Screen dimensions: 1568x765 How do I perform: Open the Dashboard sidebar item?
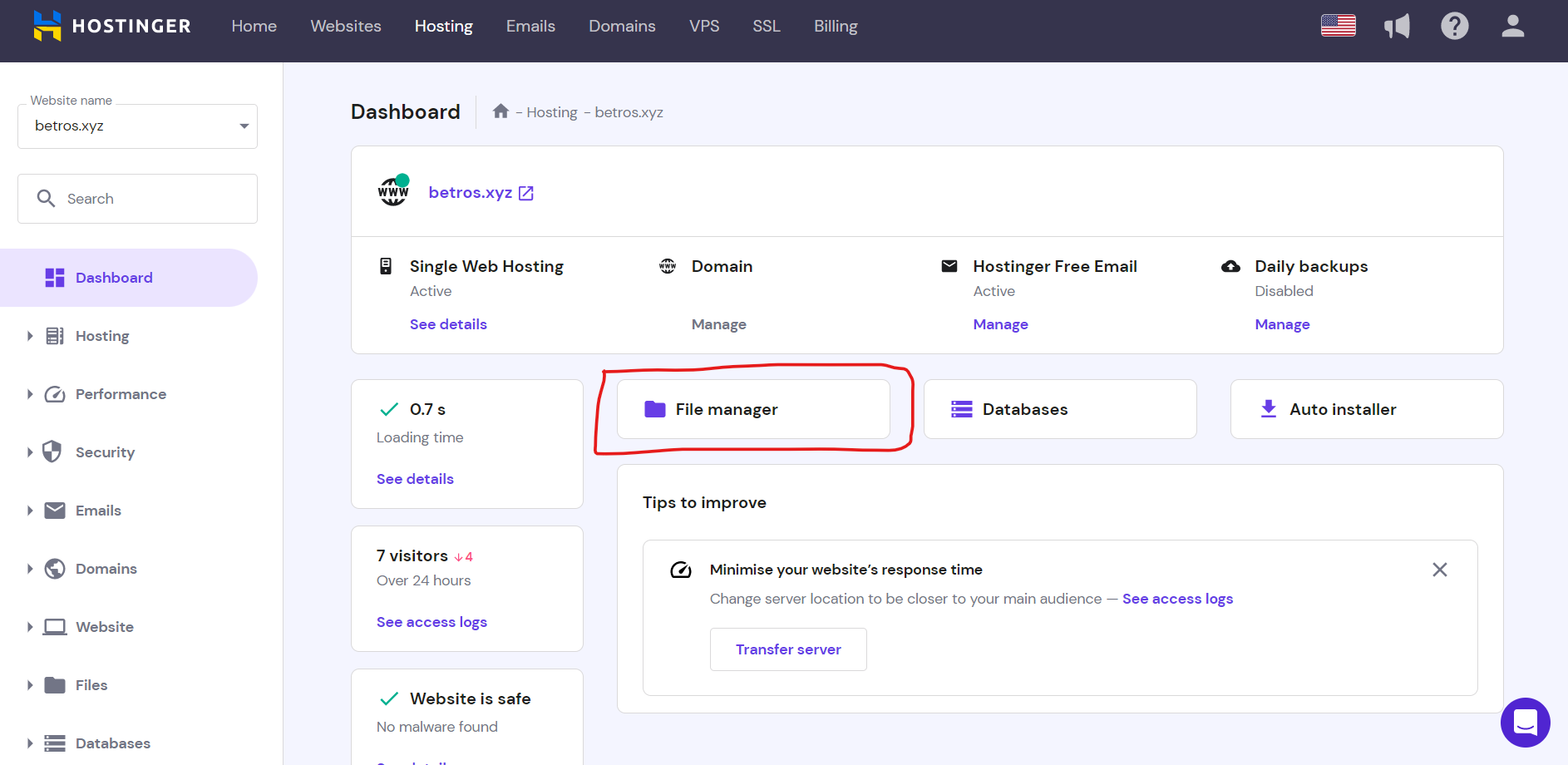coord(114,277)
